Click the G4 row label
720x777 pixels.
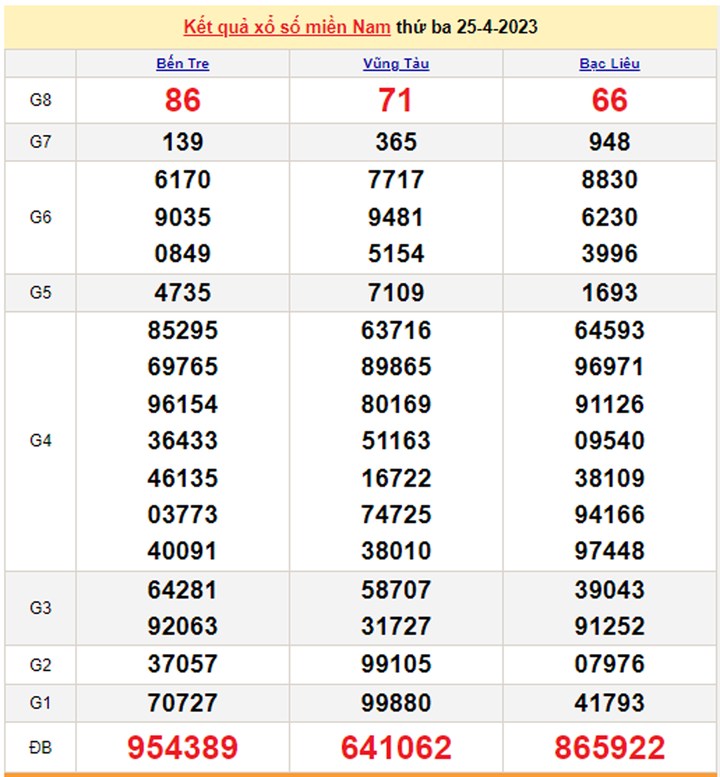click(40, 441)
